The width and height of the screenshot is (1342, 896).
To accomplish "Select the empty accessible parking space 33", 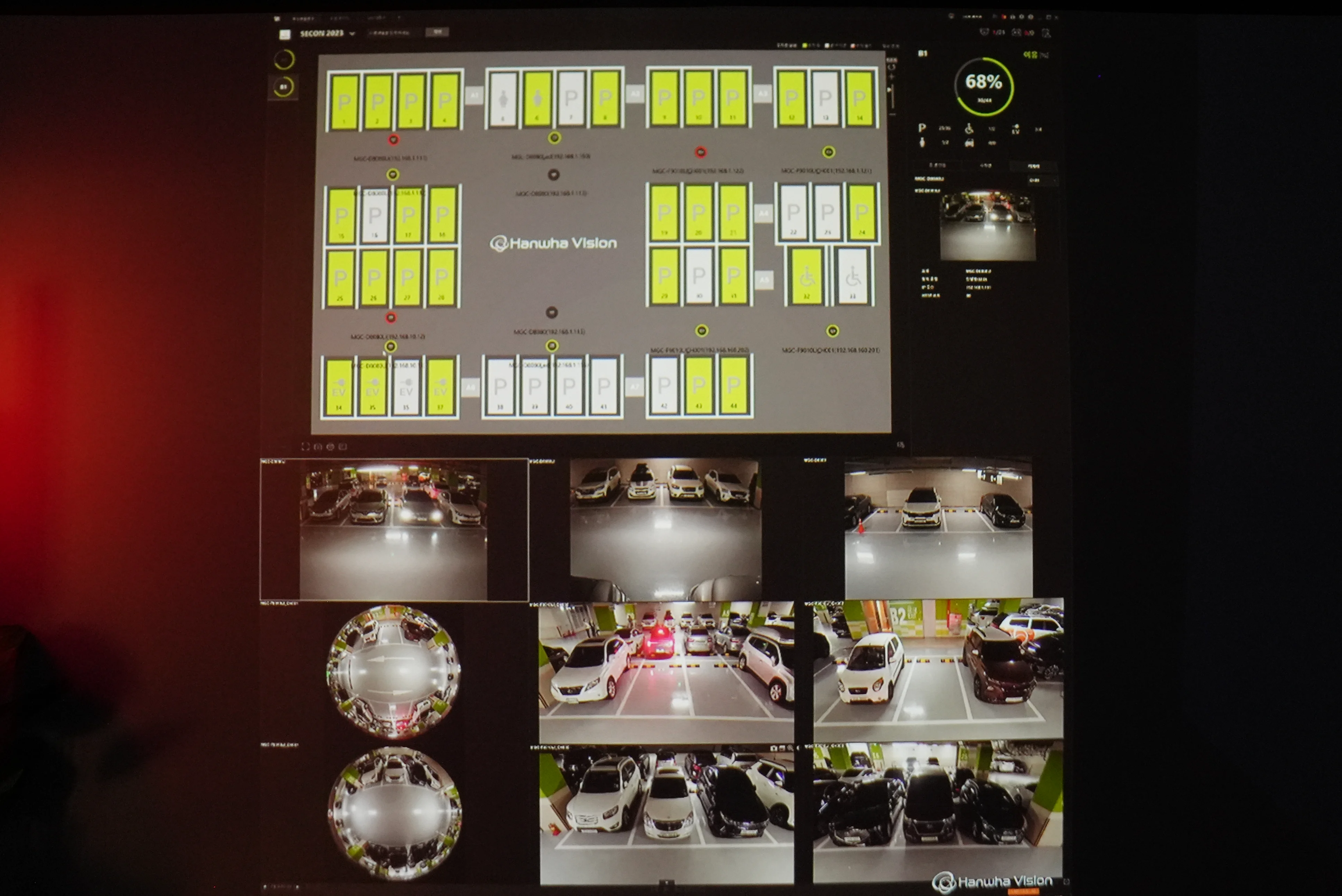I will [x=853, y=276].
